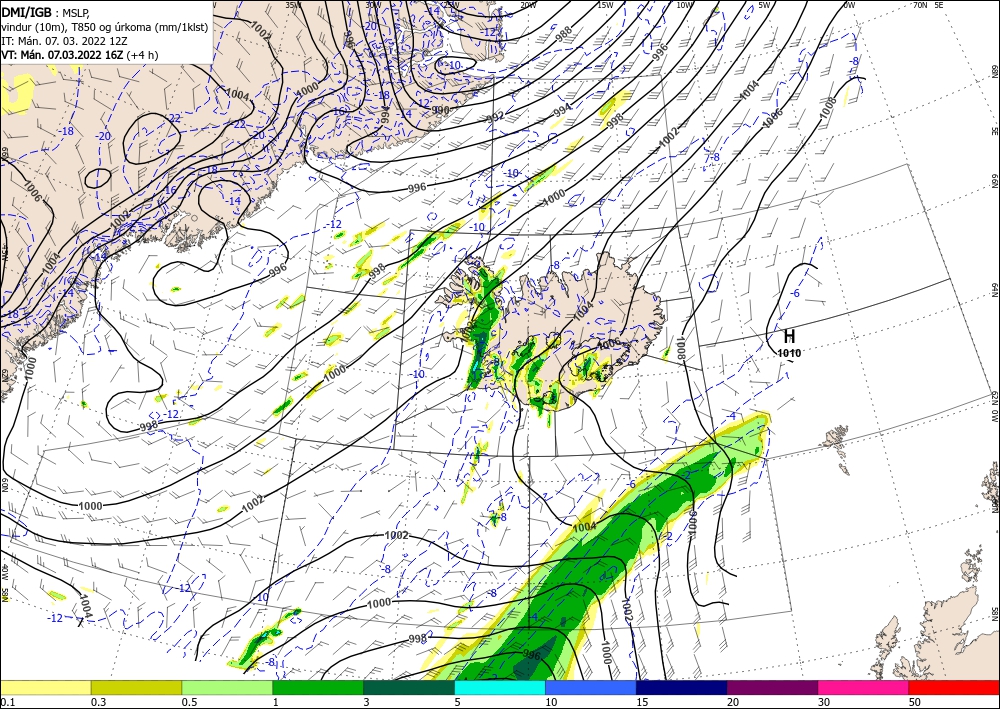The image size is (1000, 709).
Task: Click the yellow 0.1 precipitation legend swatch
Action: [x=45, y=687]
